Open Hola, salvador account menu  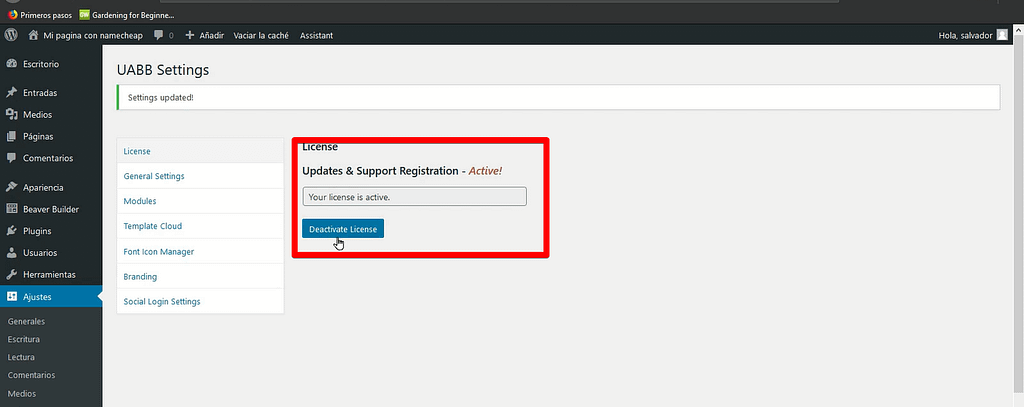[x=965, y=35]
